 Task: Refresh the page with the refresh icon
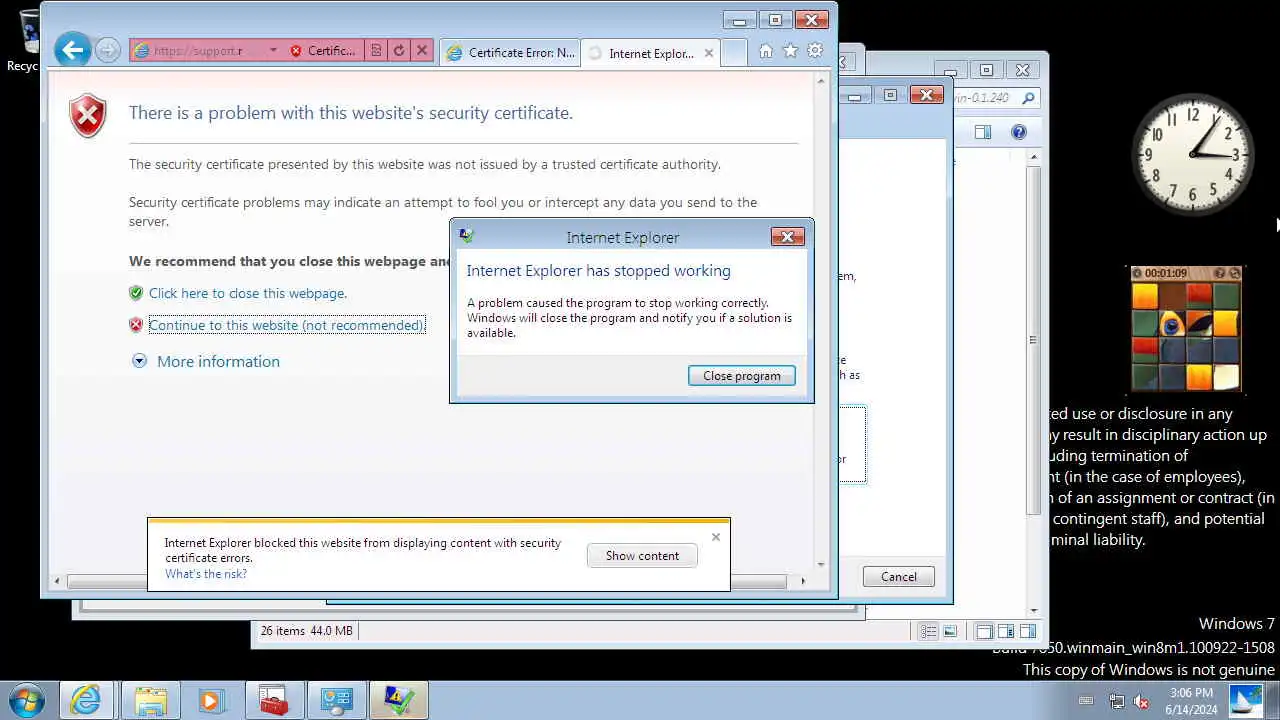click(399, 51)
